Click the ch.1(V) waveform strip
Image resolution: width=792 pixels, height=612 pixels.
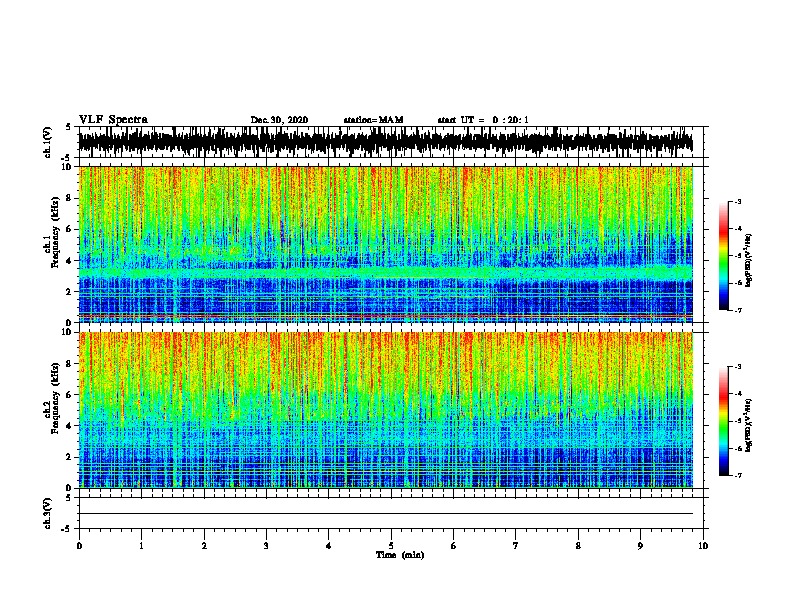click(x=386, y=142)
